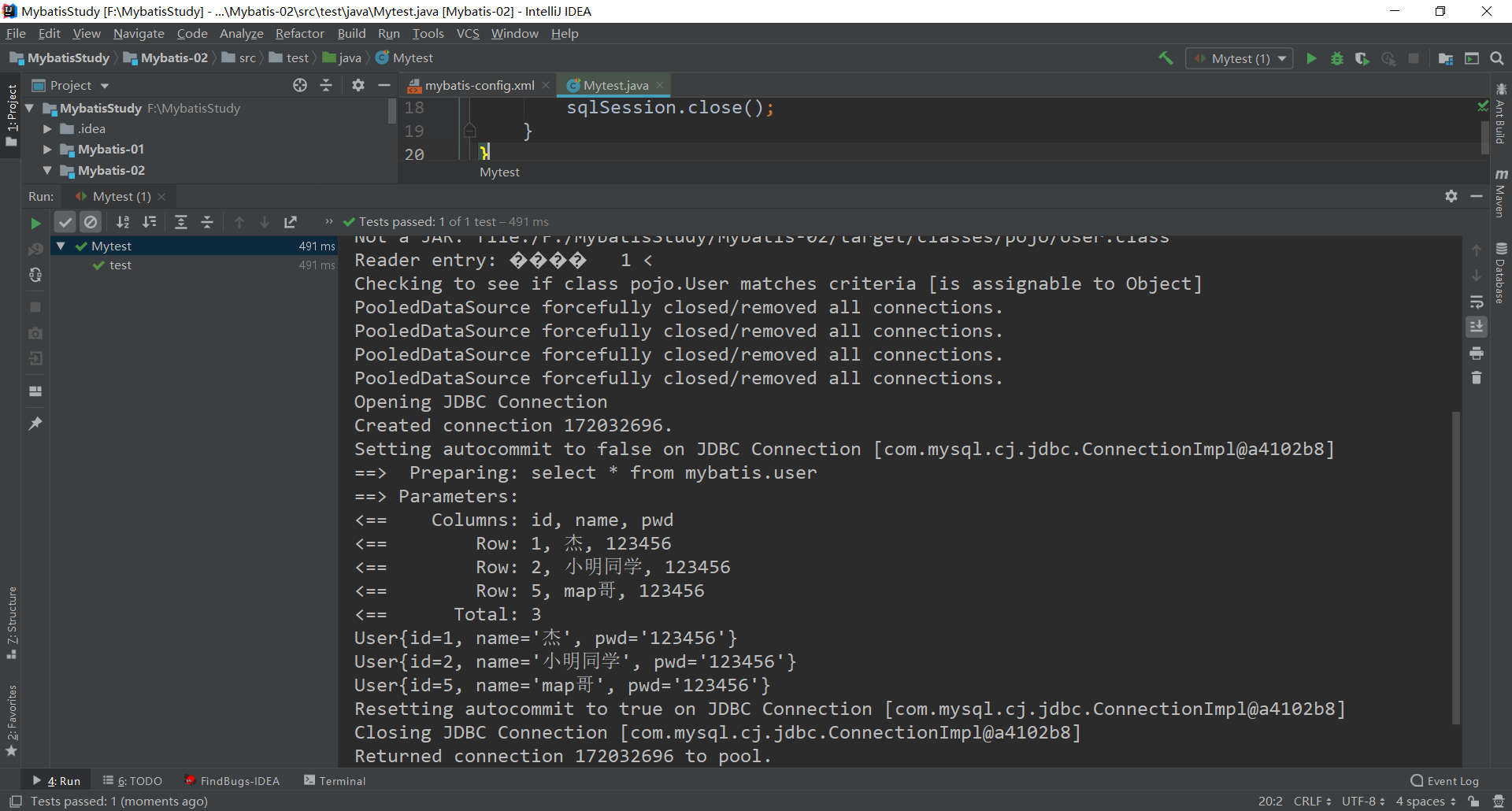The width and height of the screenshot is (1512, 811).
Task: Open the Terminal tool window
Action: pos(335,781)
